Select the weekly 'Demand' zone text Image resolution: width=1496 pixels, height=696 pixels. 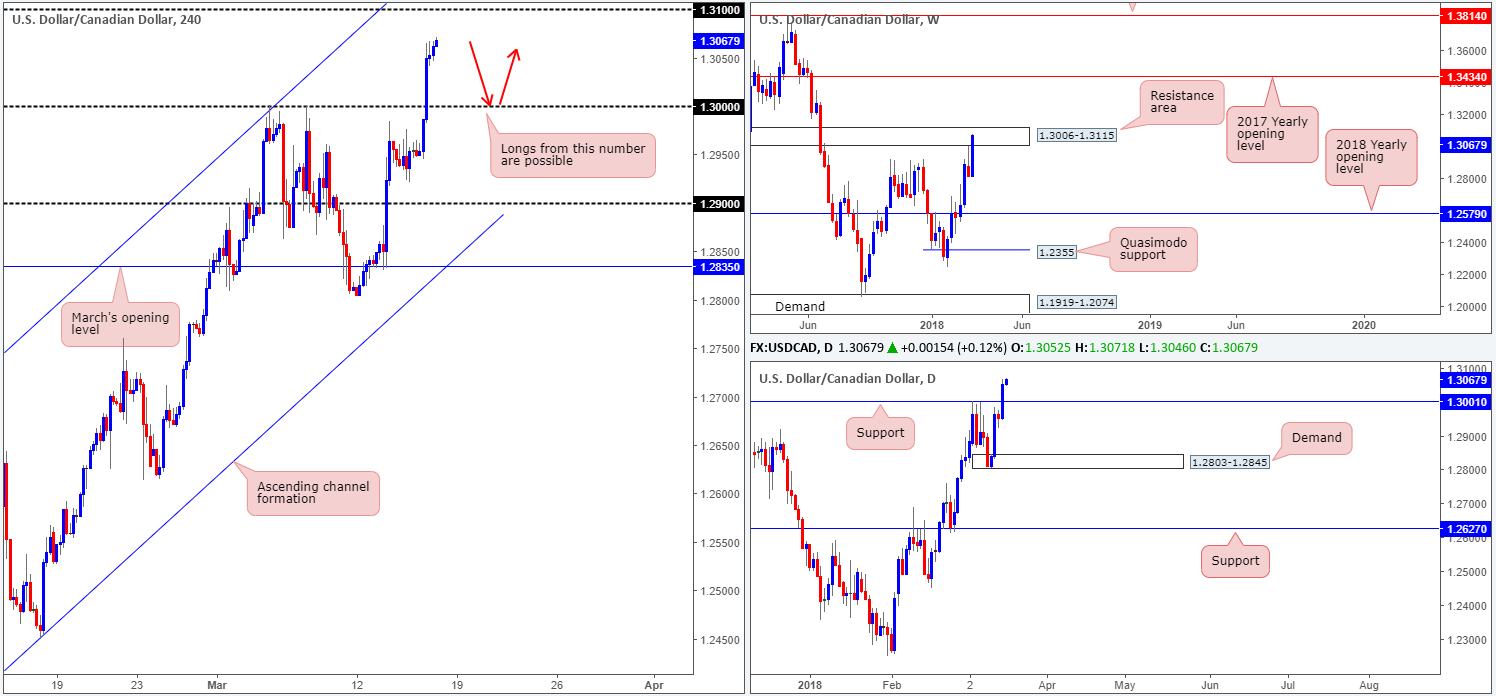[x=798, y=306]
